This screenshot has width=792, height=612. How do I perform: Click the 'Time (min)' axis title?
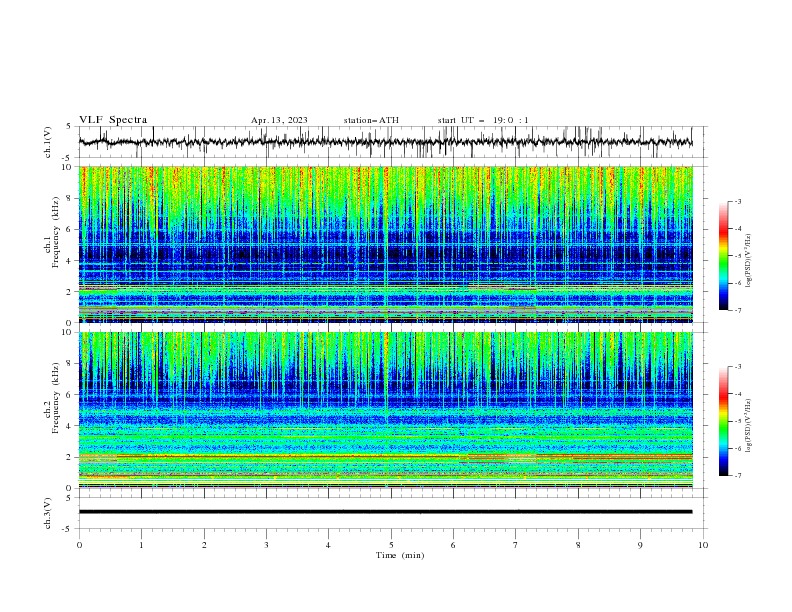400,555
